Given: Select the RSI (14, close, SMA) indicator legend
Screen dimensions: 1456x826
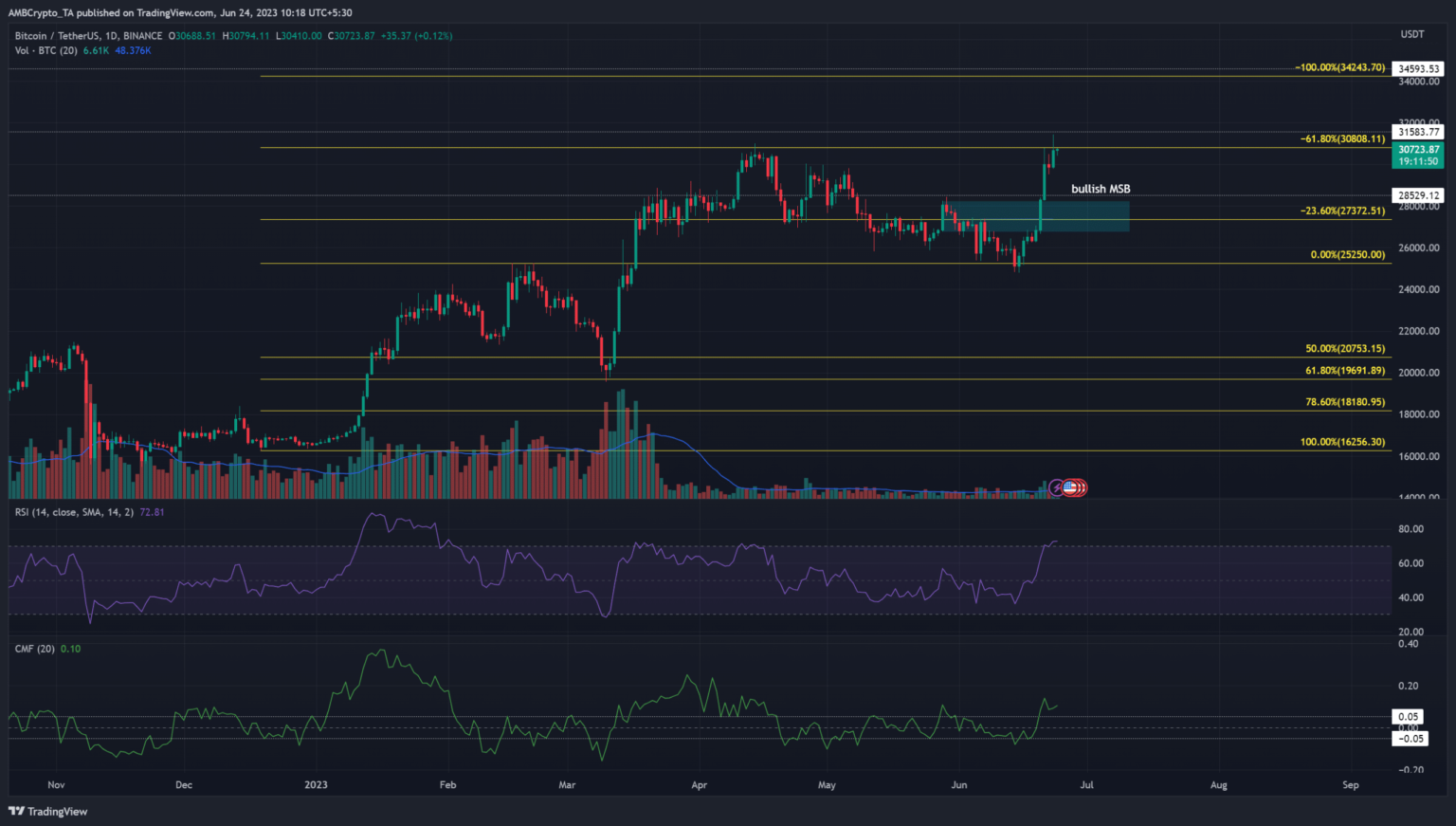Looking at the screenshot, I should (x=74, y=512).
